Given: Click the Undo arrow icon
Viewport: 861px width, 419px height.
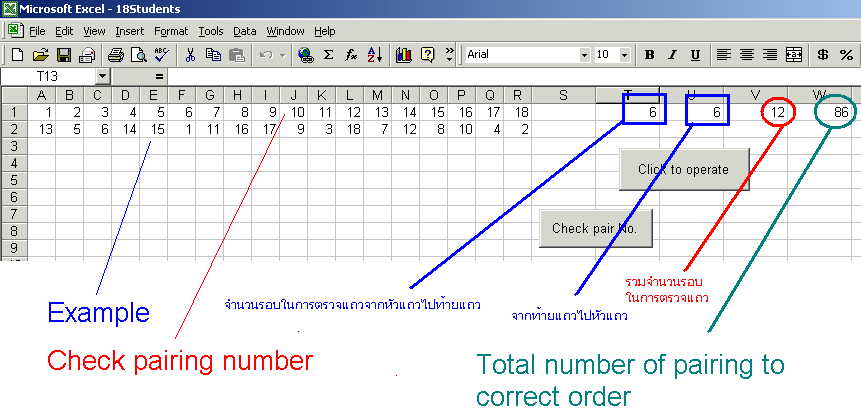Looking at the screenshot, I should point(266,55).
